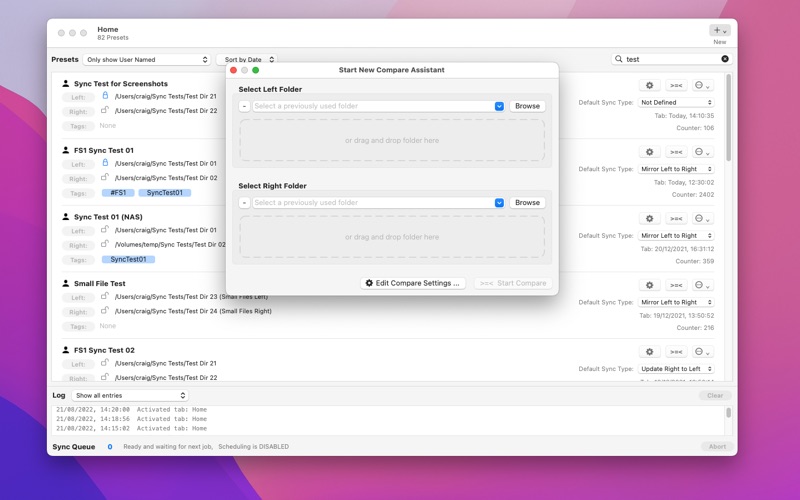
Task: Open more-actions menu for Sync Test 01 (NAS)
Action: [x=702, y=218]
